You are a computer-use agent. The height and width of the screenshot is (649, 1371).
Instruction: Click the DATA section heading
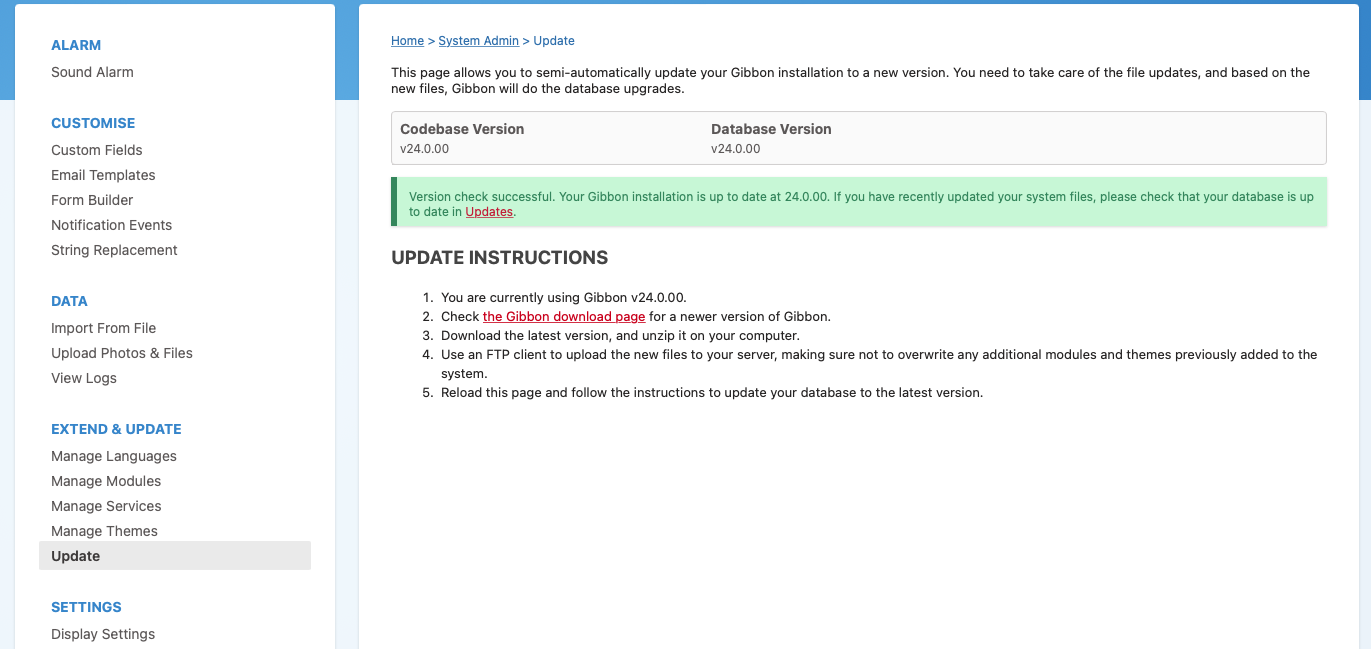tap(69, 301)
